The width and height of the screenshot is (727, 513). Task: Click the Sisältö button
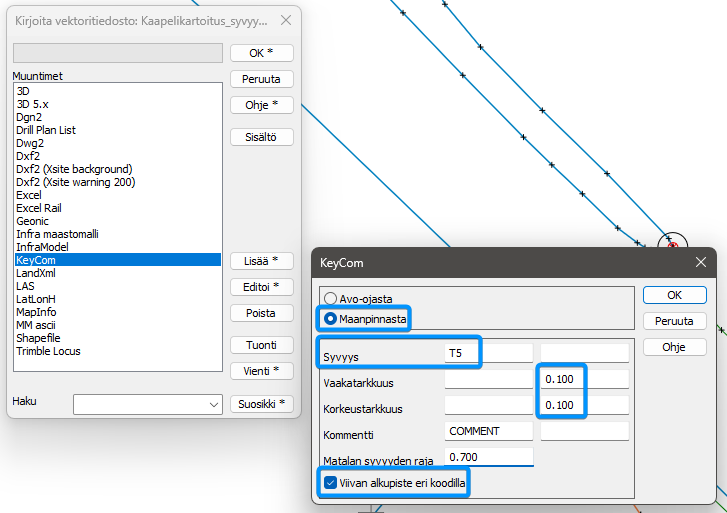click(x=261, y=137)
